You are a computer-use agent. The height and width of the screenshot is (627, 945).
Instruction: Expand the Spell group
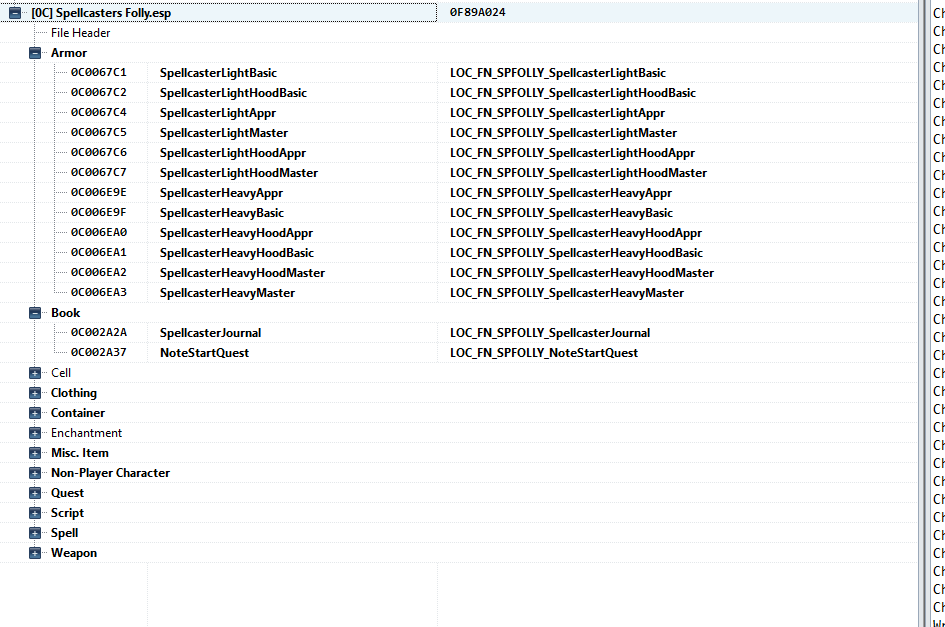pyautogui.click(x=35, y=533)
